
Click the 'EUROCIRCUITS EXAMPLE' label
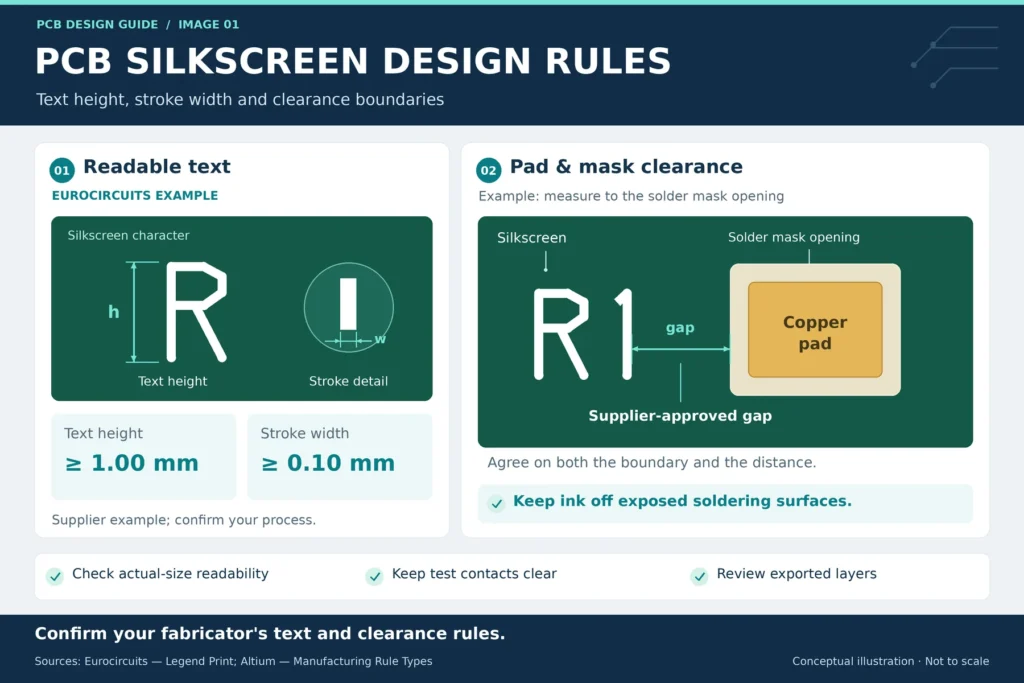pyautogui.click(x=135, y=195)
